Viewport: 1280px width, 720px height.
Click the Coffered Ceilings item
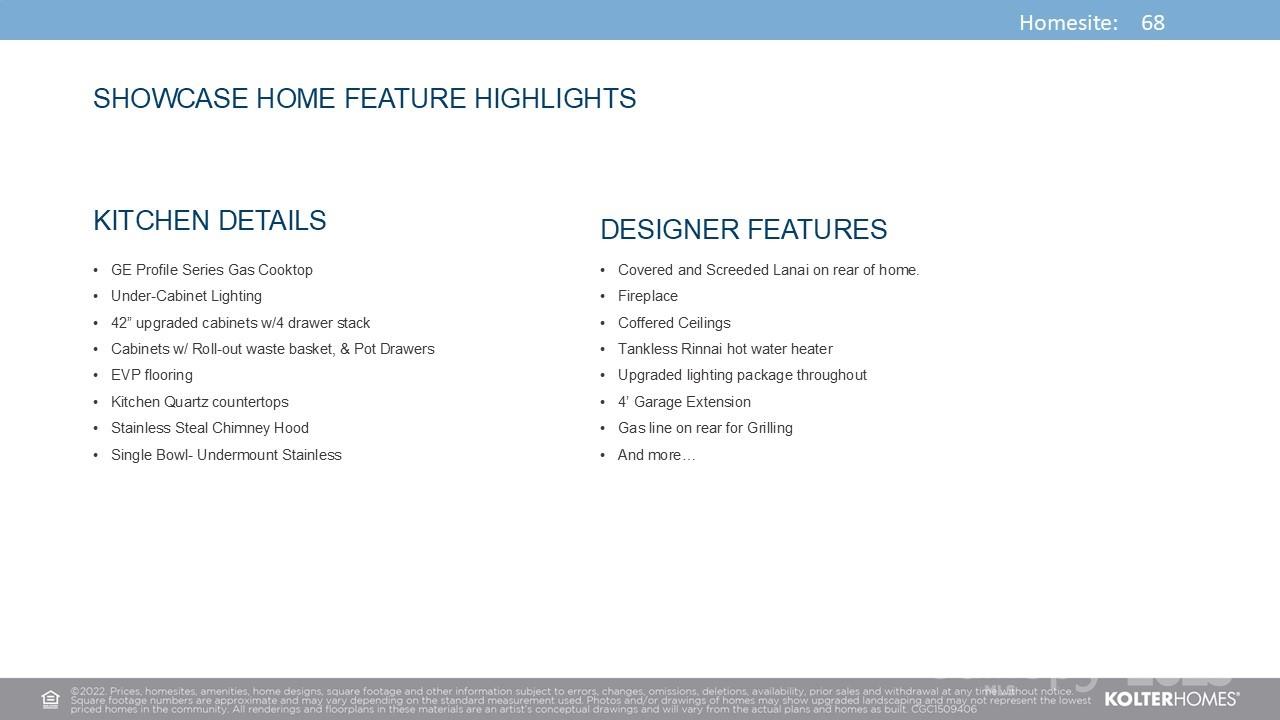(x=674, y=323)
